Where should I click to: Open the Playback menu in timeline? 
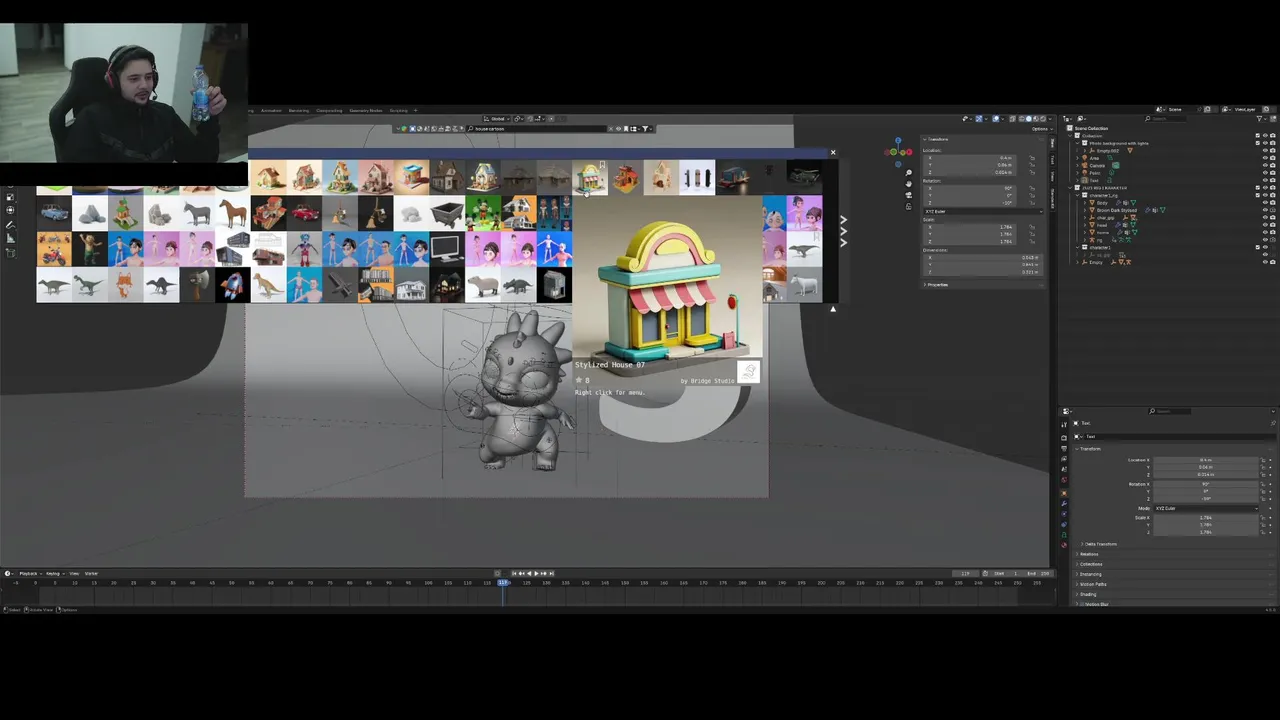click(29, 574)
